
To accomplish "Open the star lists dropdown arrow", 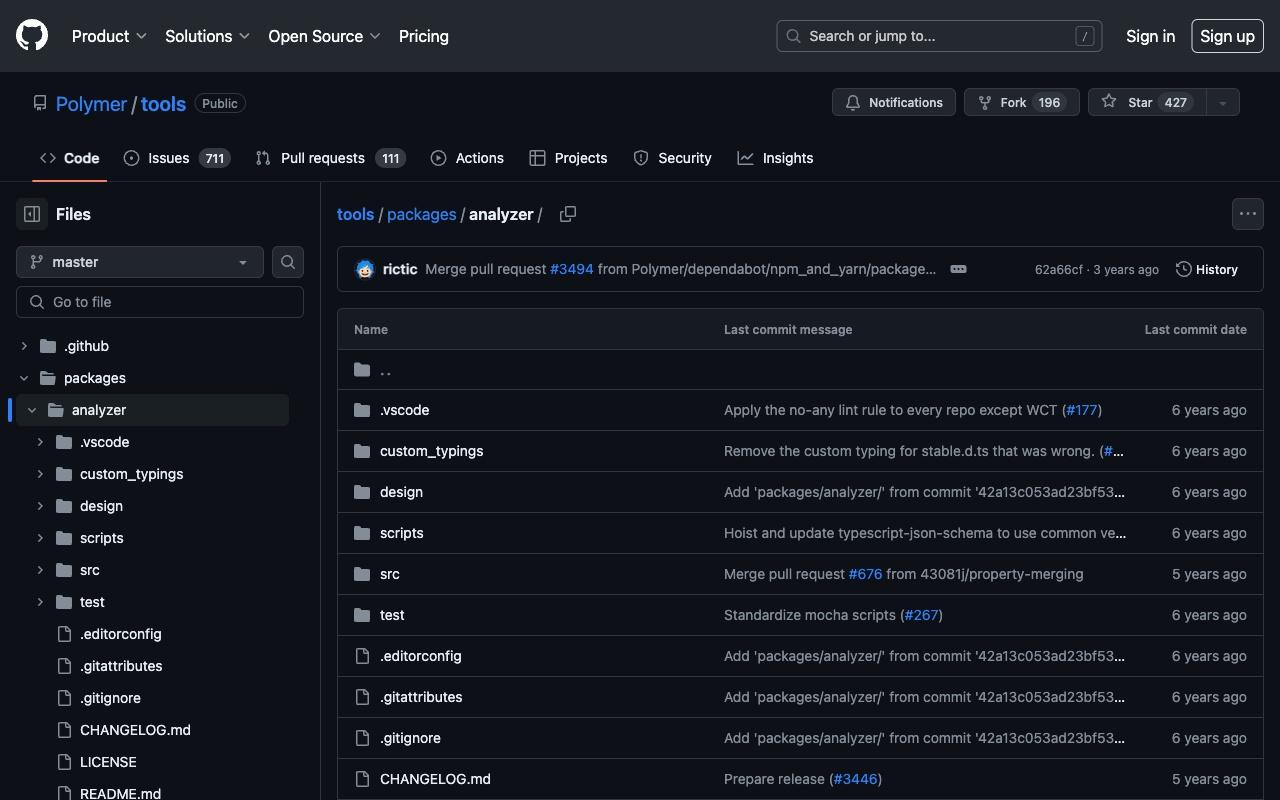I will point(1222,102).
